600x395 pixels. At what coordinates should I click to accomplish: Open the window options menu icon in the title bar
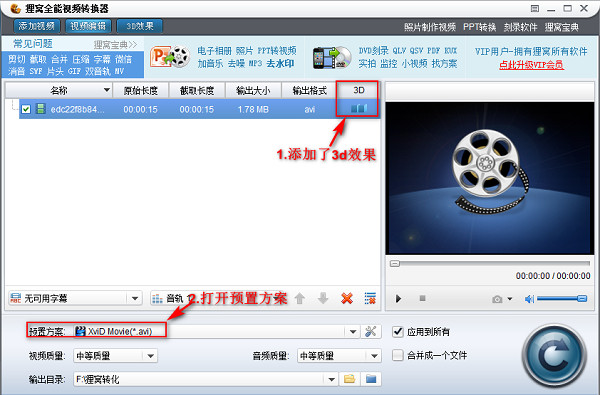point(535,8)
